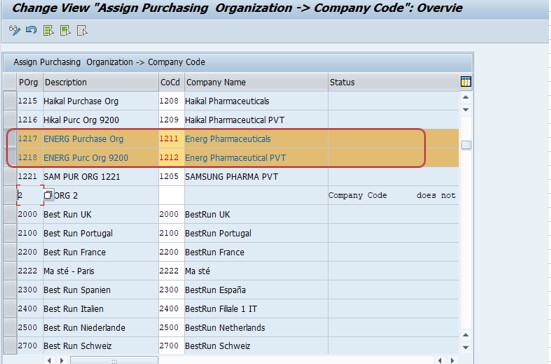
Task: Click Best Run Spanien description
Action: (77, 290)
